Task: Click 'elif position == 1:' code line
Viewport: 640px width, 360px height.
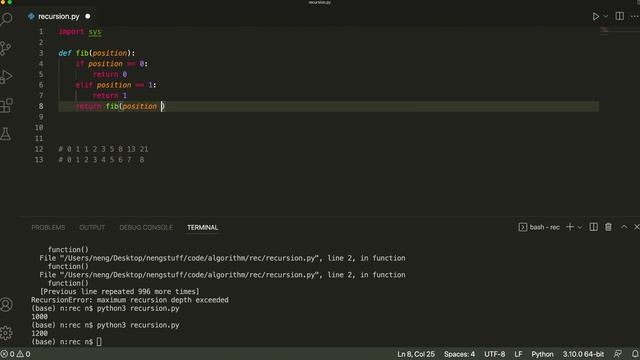Action: (116, 85)
